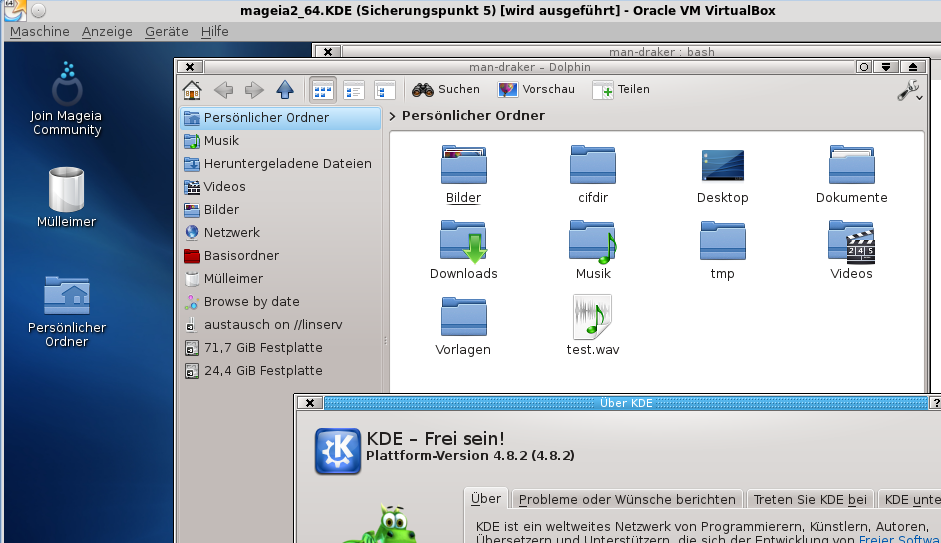941x543 pixels.
Task: Click Persönlicher Ordner in the location bar
Action: pos(474,116)
